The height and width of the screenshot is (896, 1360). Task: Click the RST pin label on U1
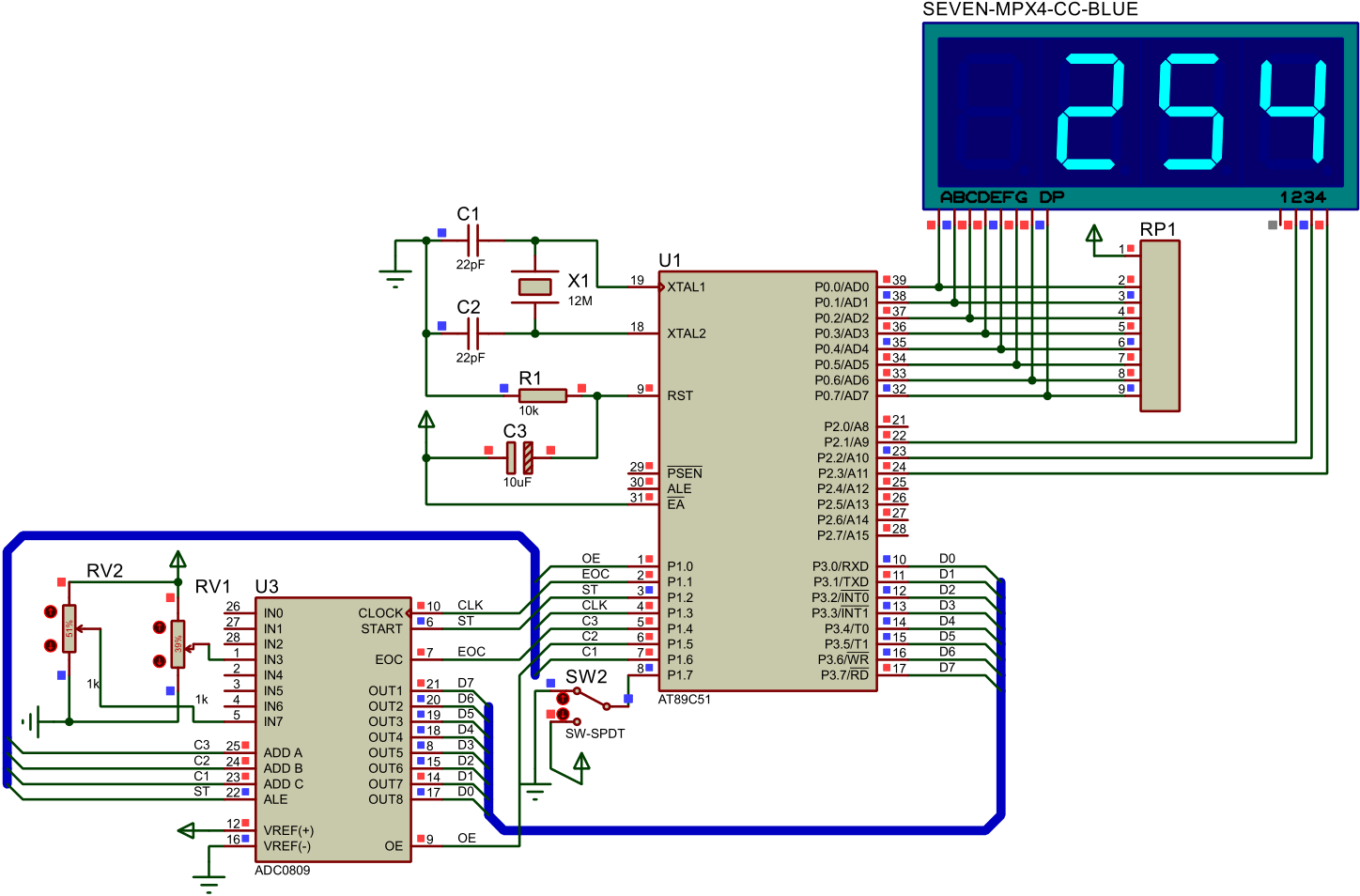point(679,395)
